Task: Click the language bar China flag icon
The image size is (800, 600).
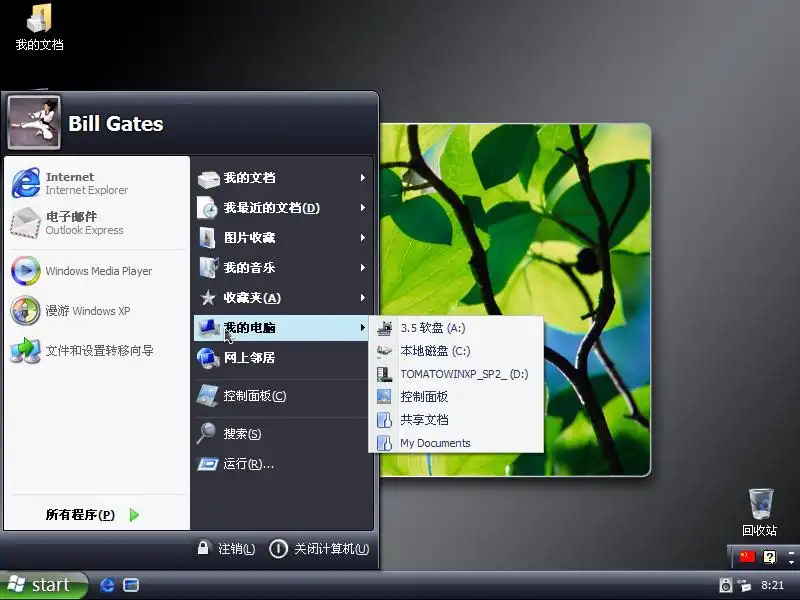Action: tap(747, 556)
